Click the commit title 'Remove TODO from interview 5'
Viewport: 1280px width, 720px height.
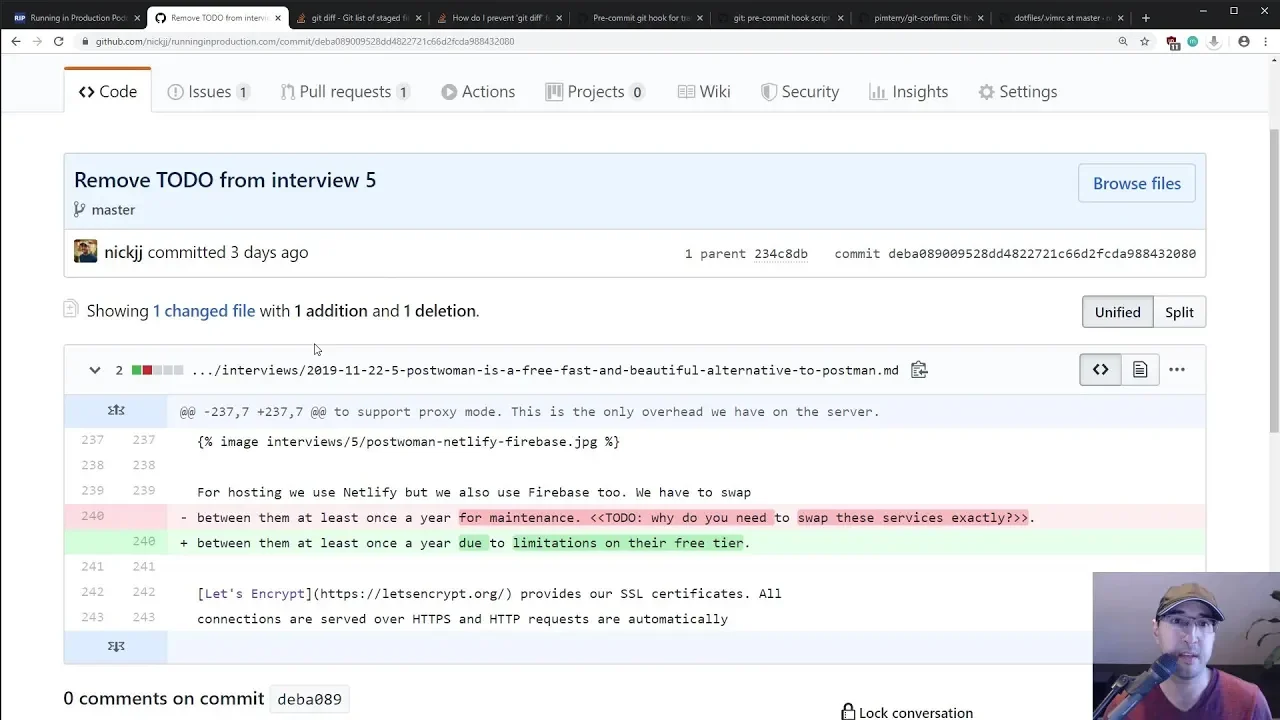pyautogui.click(x=225, y=180)
